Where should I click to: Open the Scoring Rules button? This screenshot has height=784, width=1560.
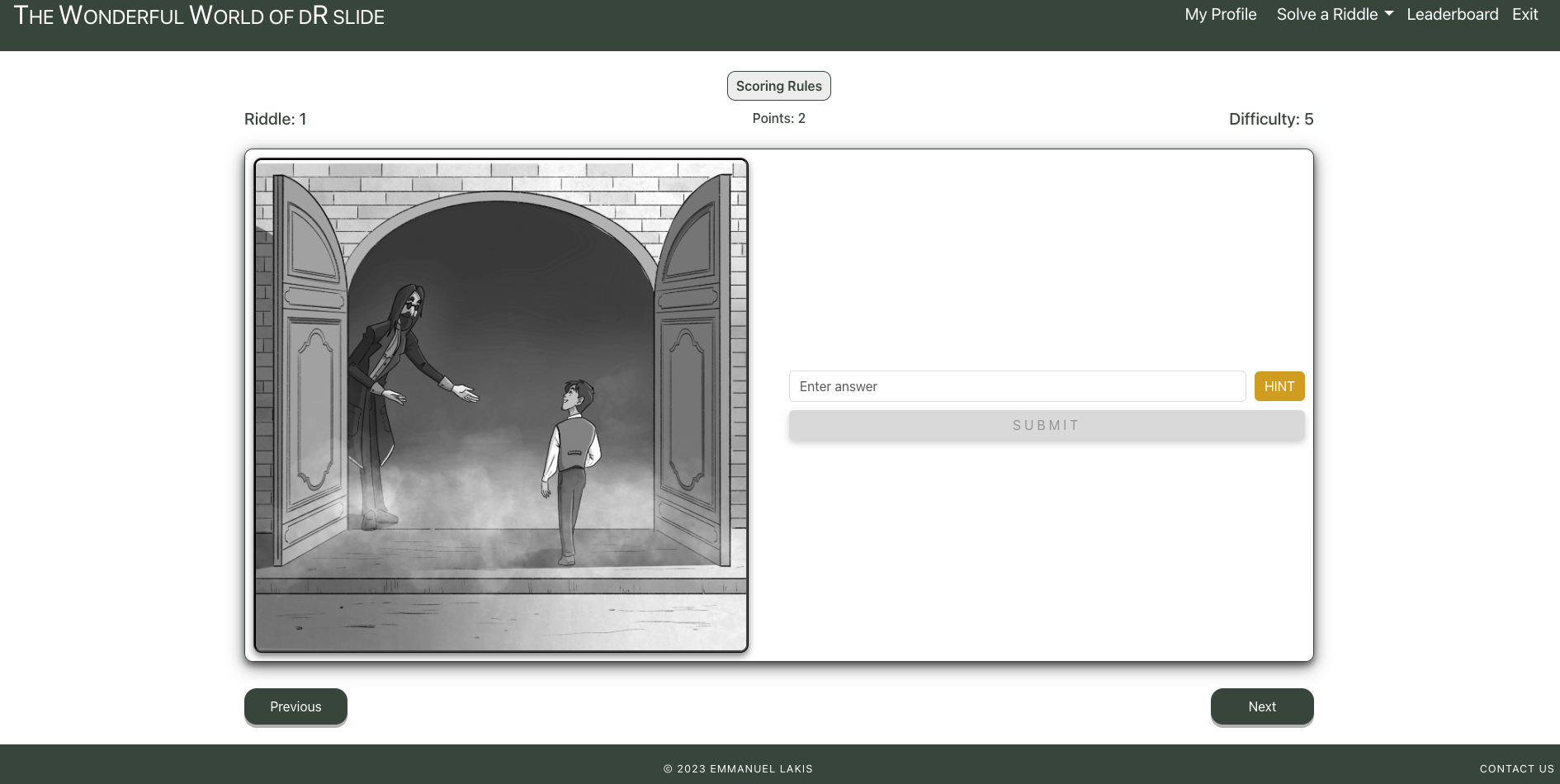pos(778,86)
